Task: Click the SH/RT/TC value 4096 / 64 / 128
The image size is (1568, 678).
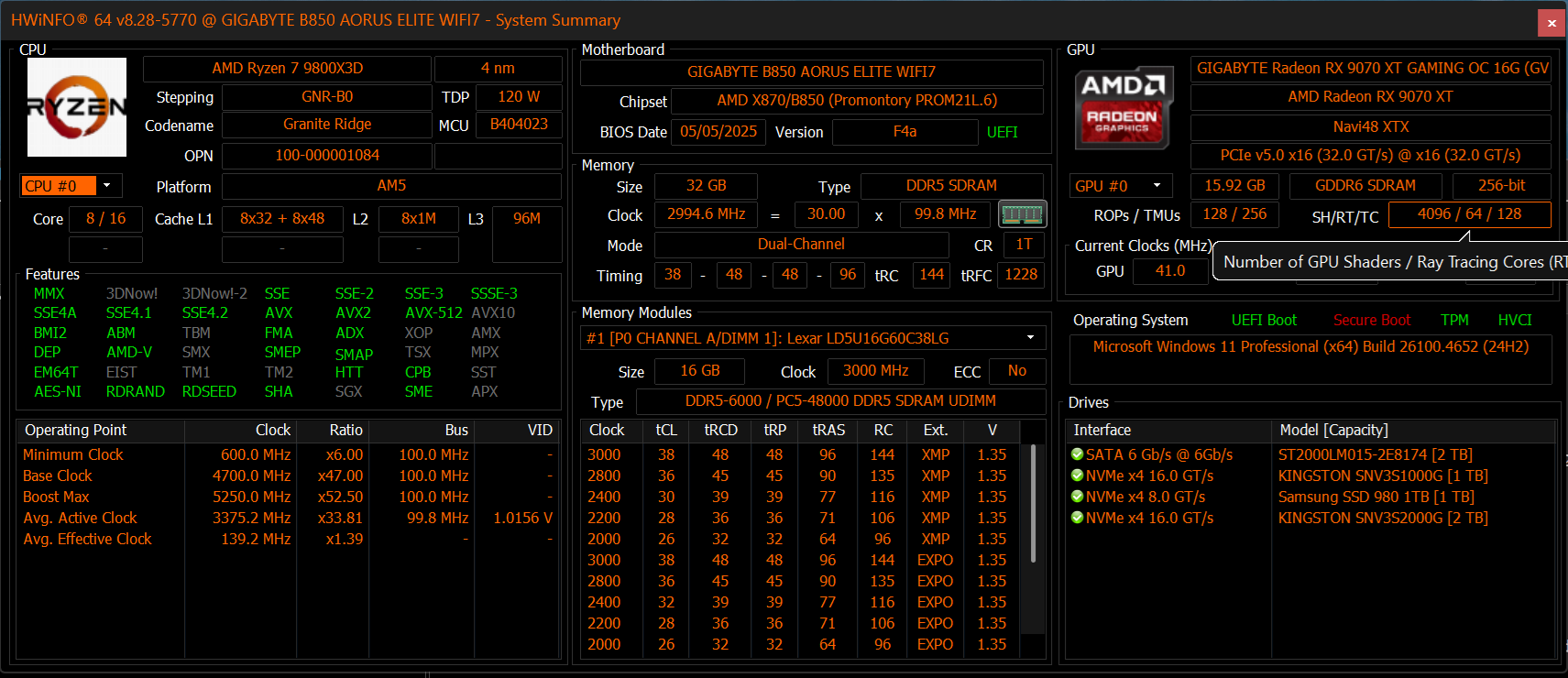Action: click(1469, 214)
